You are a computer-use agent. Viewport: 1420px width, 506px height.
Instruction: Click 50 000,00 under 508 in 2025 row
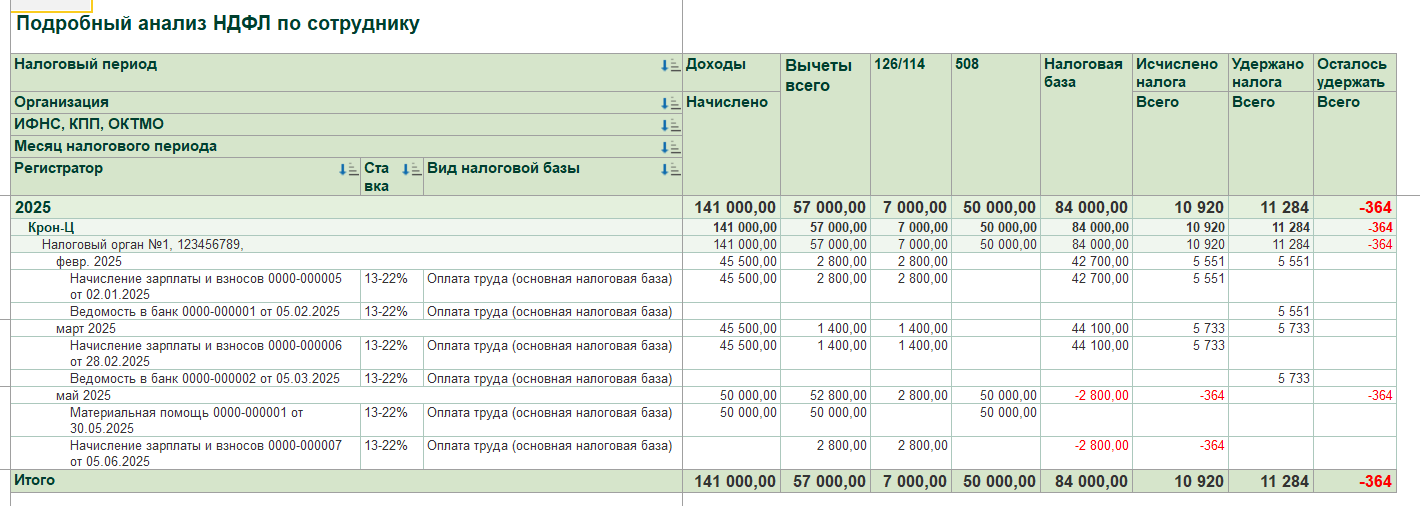(999, 208)
